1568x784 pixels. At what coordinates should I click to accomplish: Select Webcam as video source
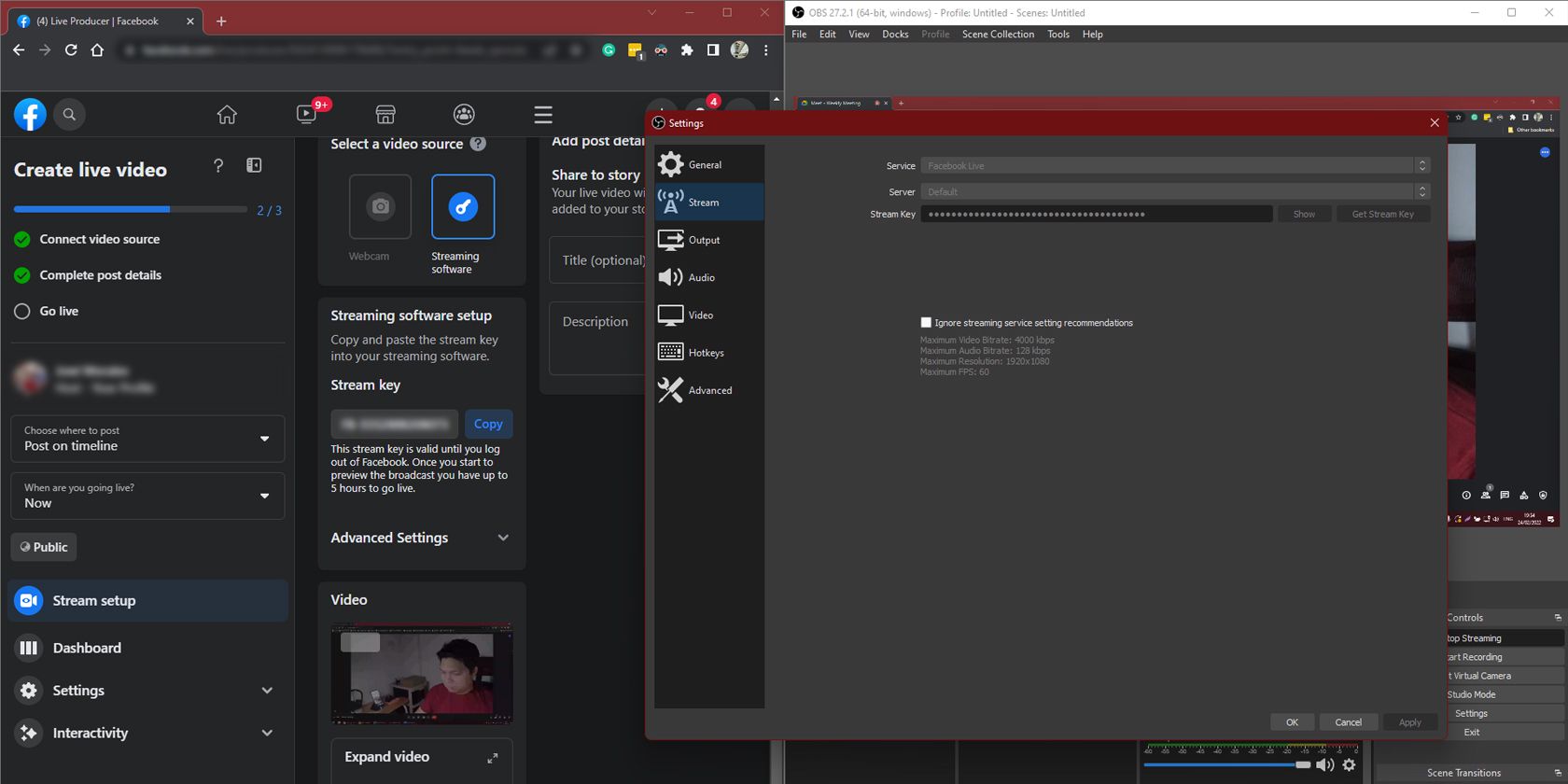pyautogui.click(x=380, y=206)
